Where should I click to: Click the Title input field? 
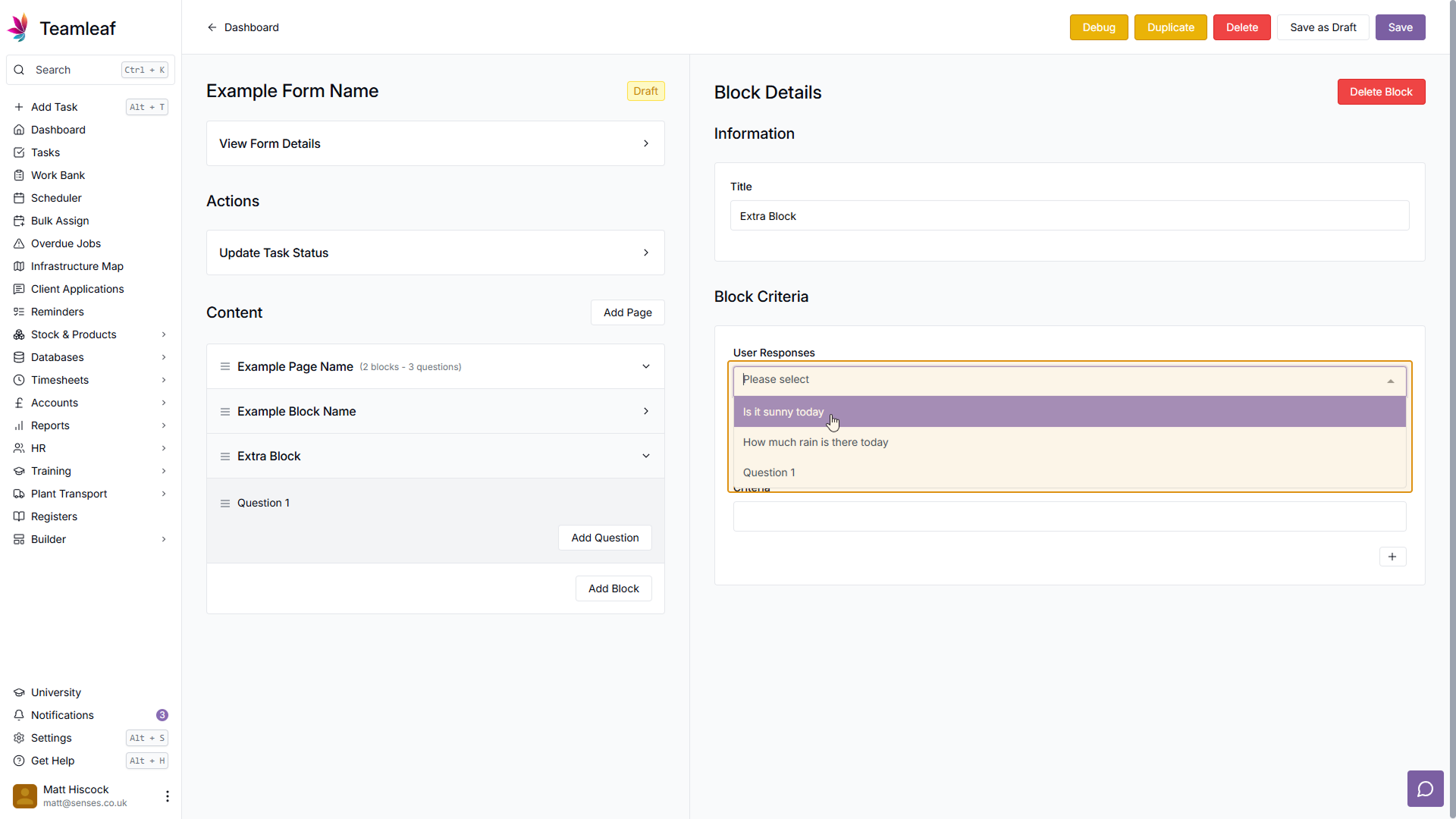[x=1069, y=216]
